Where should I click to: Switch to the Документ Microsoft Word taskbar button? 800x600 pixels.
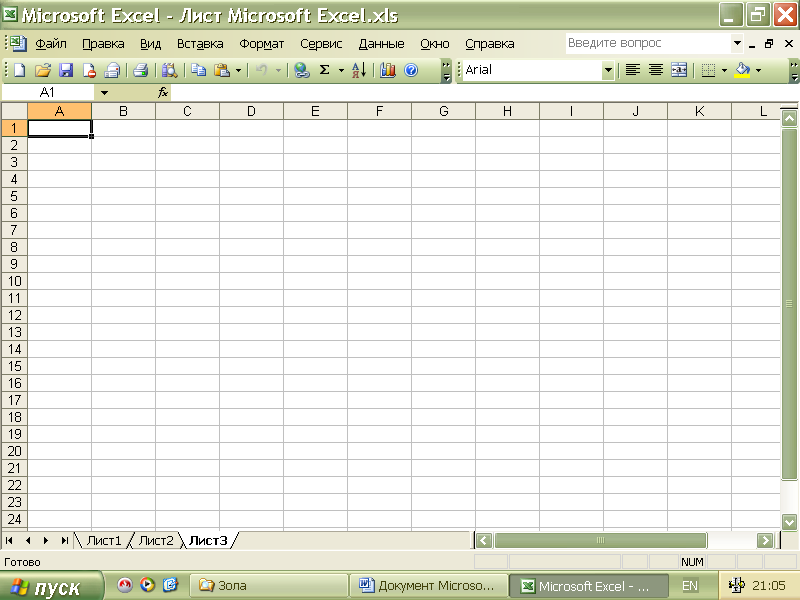(x=428, y=586)
